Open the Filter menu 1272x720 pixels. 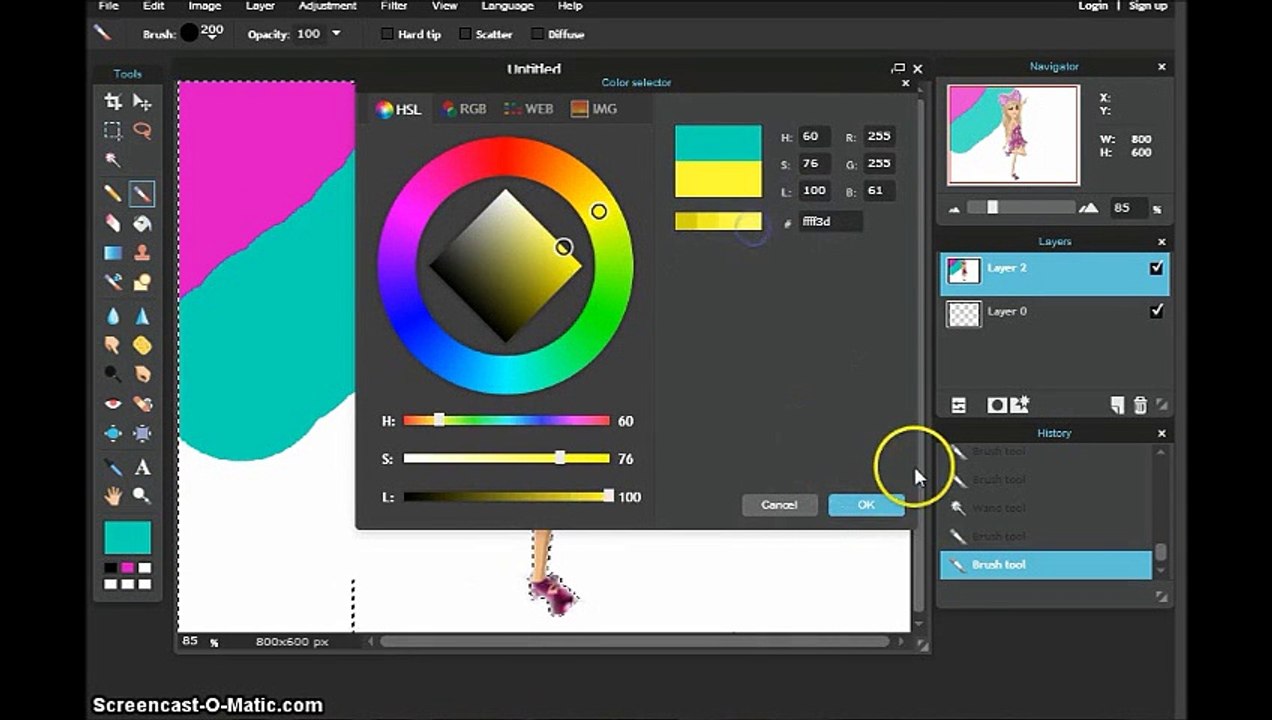click(394, 6)
